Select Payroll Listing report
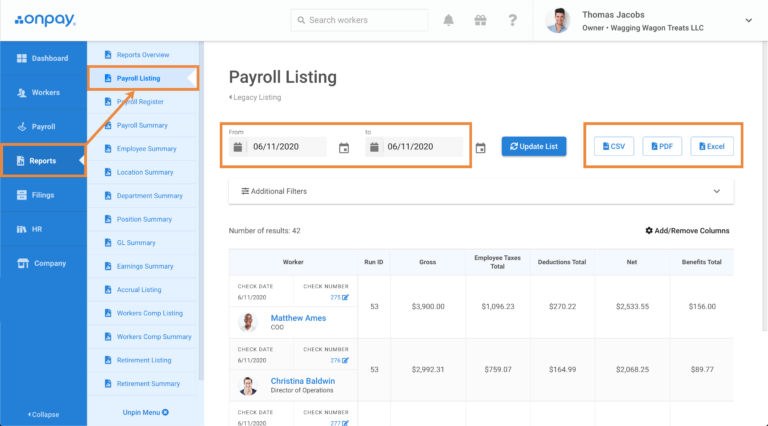This screenshot has width=768, height=426. coord(142,78)
